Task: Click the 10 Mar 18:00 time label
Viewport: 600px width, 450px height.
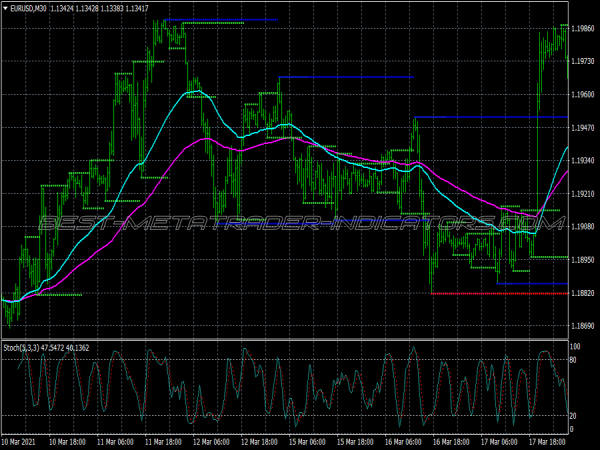Action: 67,442
